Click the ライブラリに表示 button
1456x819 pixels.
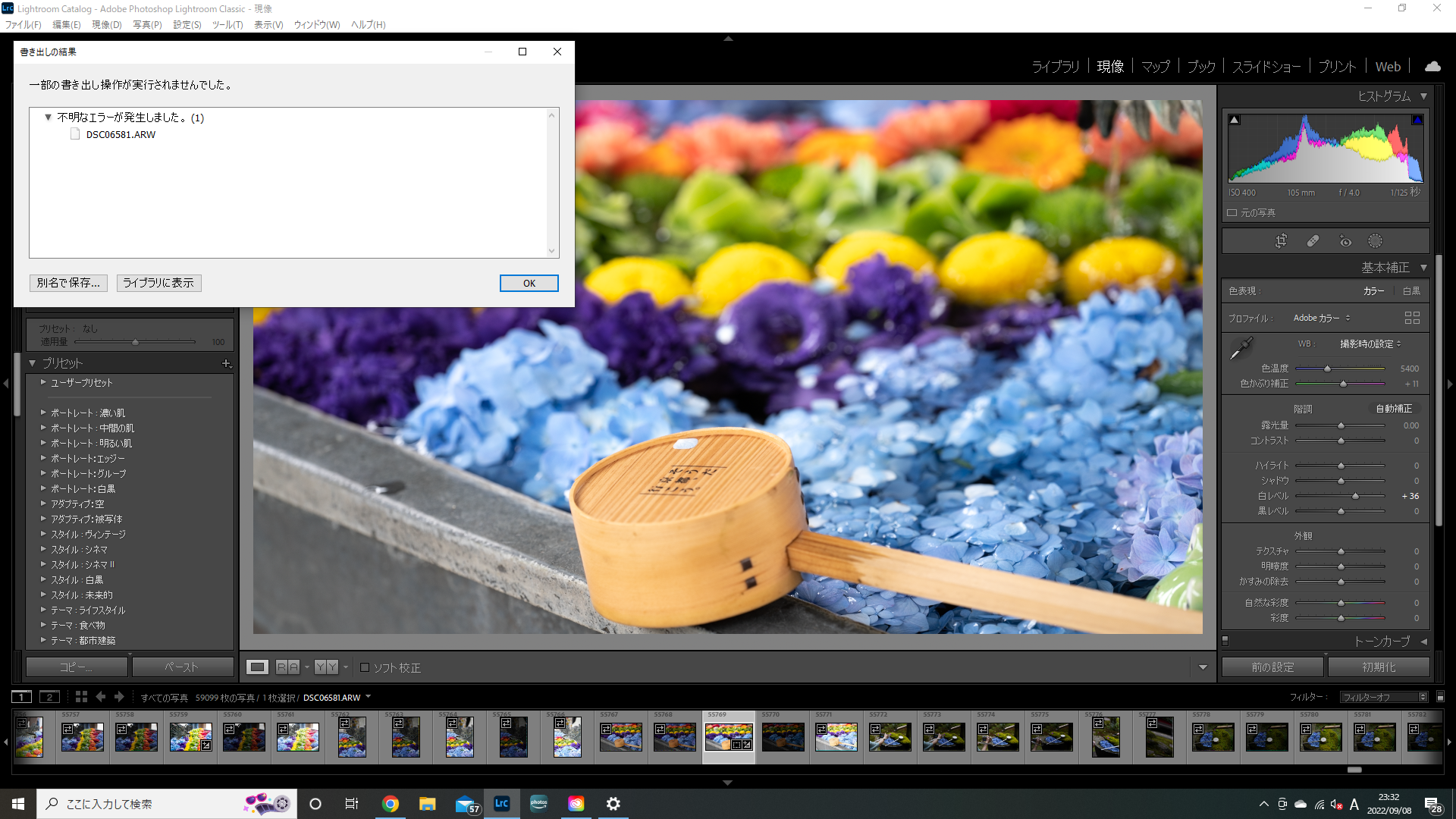point(158,283)
